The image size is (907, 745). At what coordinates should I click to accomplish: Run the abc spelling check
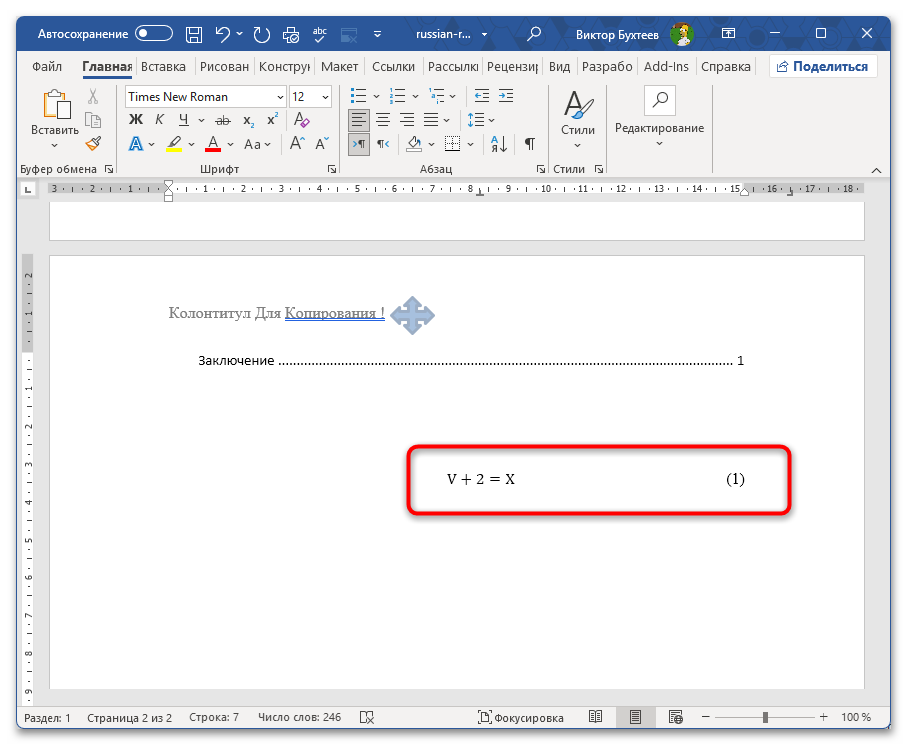tap(319, 35)
